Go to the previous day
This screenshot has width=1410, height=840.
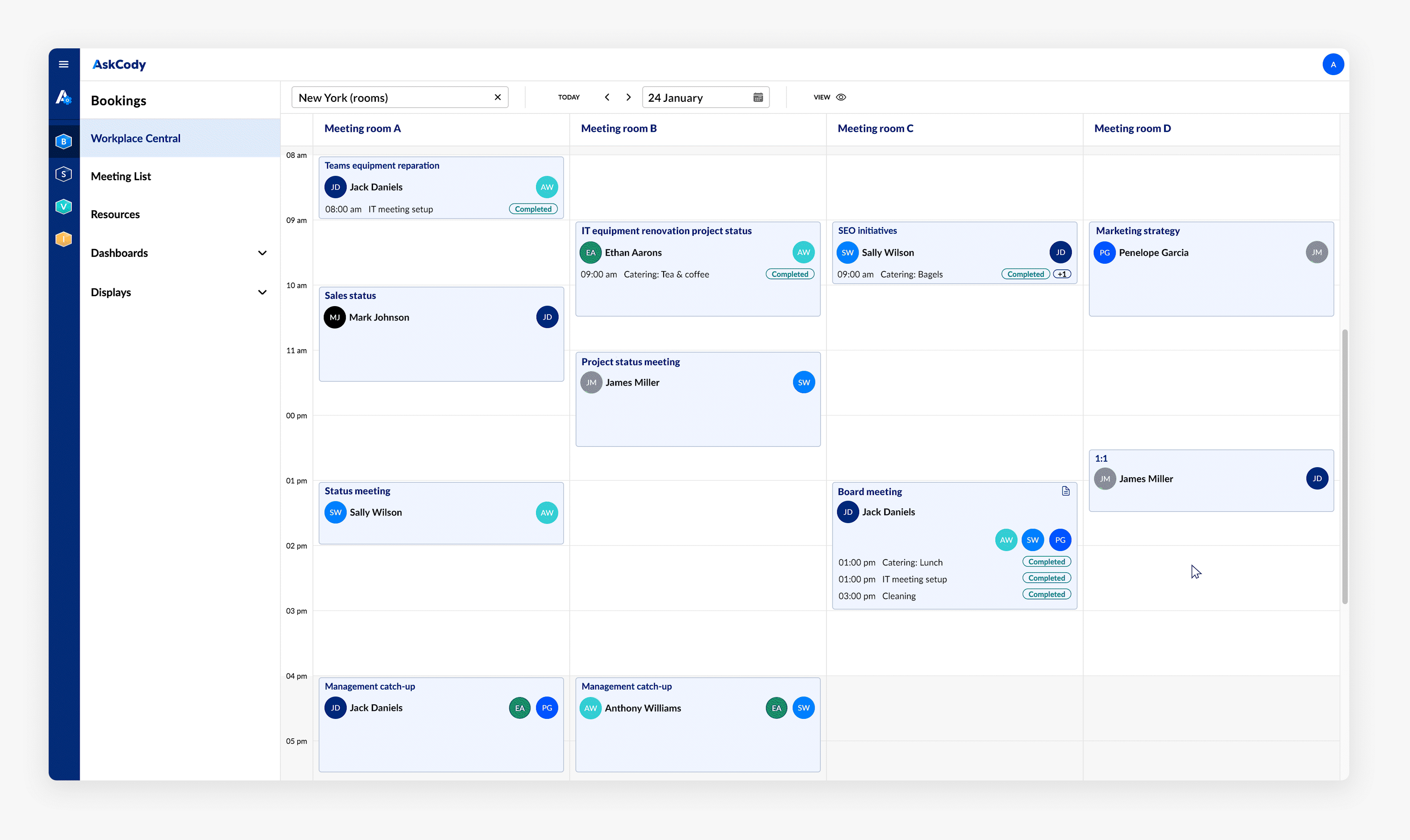coord(607,98)
